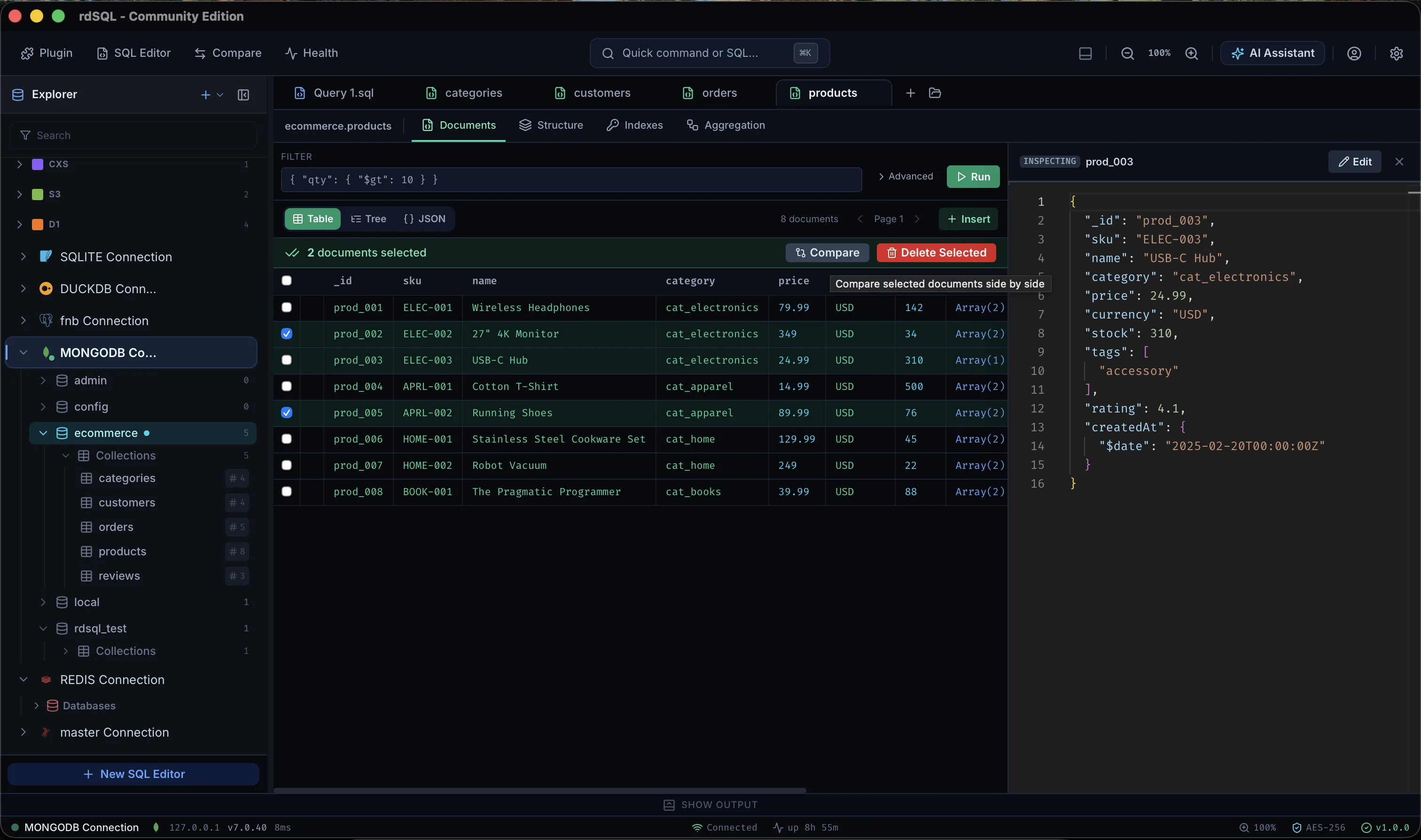Expand the S3 connection
The height and width of the screenshot is (840, 1421).
point(20,194)
